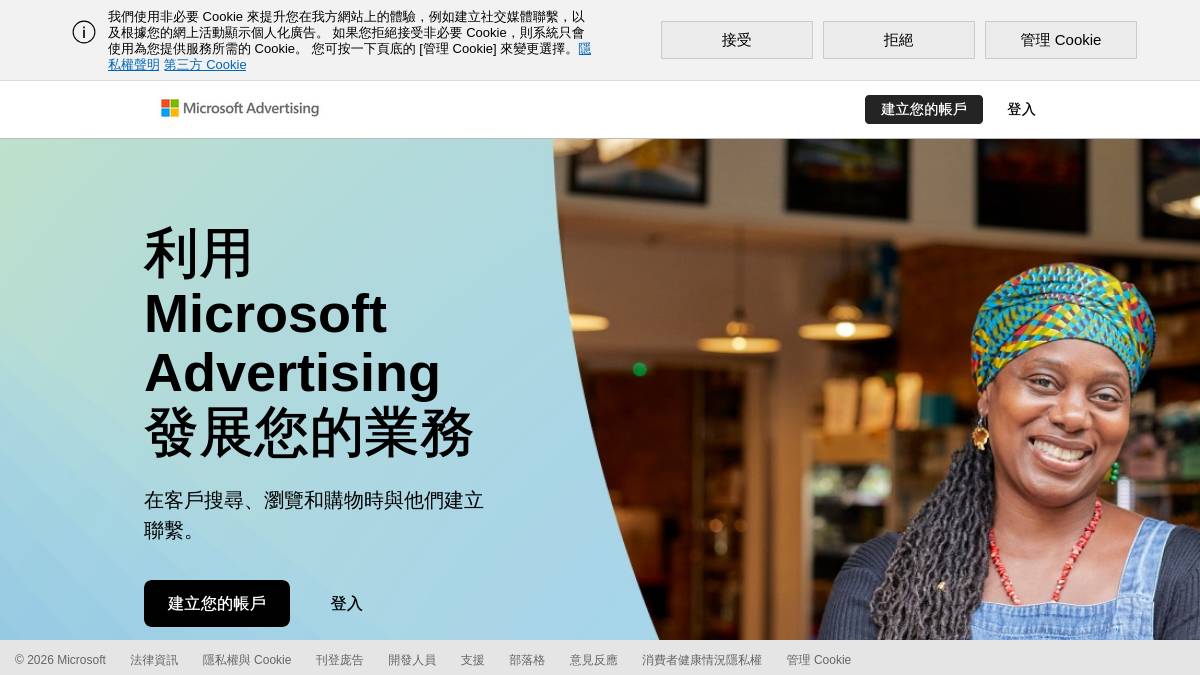Click the cookie notice info icon
This screenshot has height=675, width=1200.
pos(84,32)
